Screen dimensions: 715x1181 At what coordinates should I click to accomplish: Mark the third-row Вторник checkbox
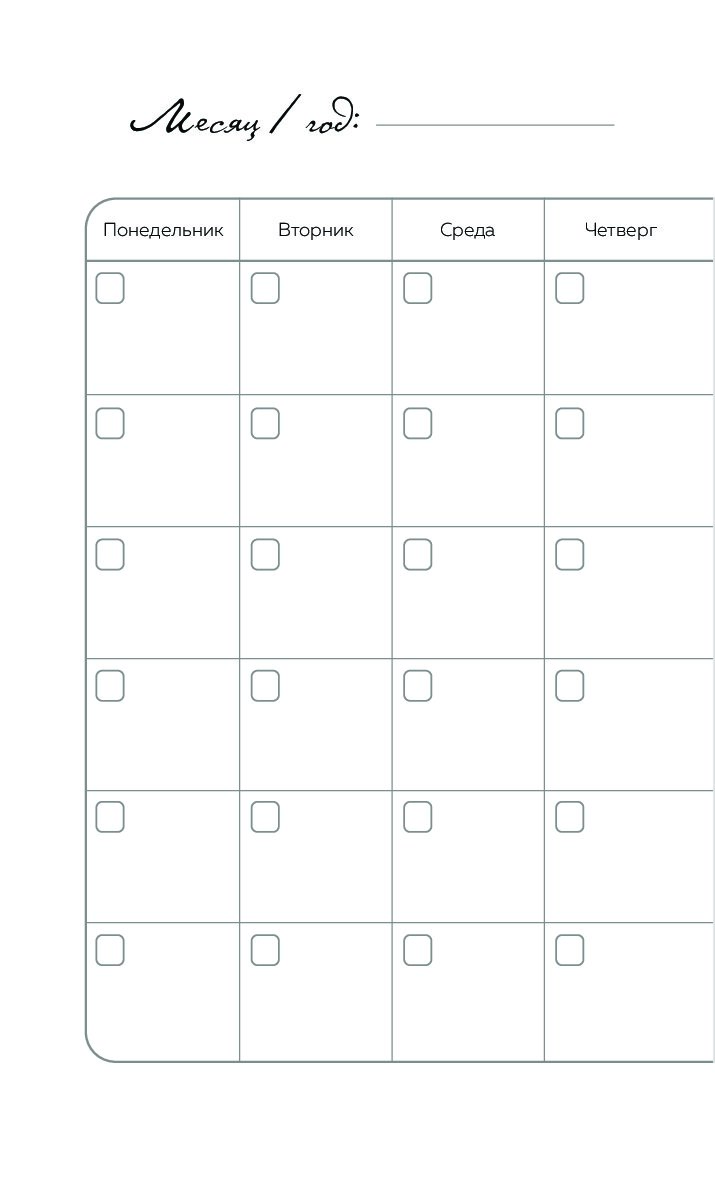point(265,554)
